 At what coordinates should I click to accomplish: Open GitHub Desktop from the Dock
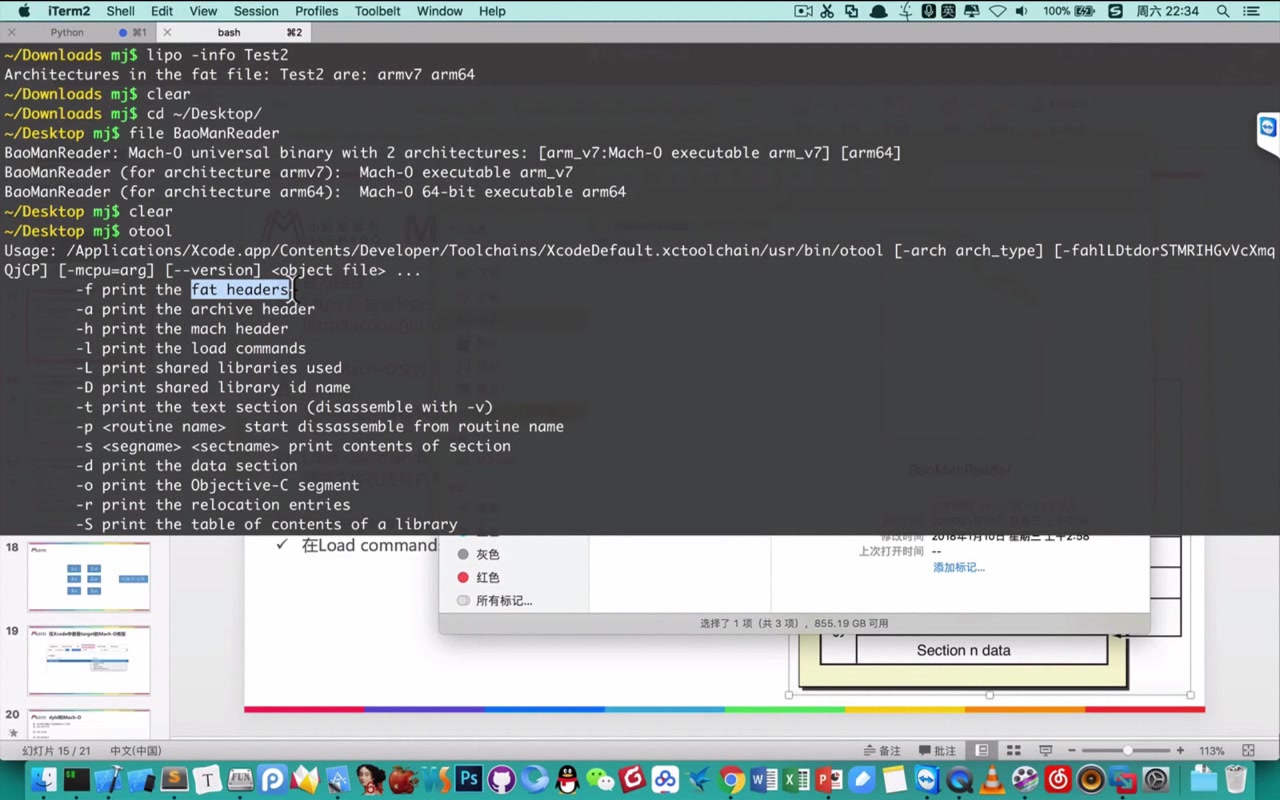[x=501, y=779]
